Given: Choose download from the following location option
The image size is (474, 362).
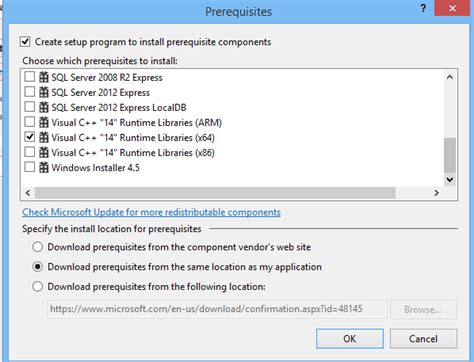Looking at the screenshot, I should pyautogui.click(x=37, y=286).
